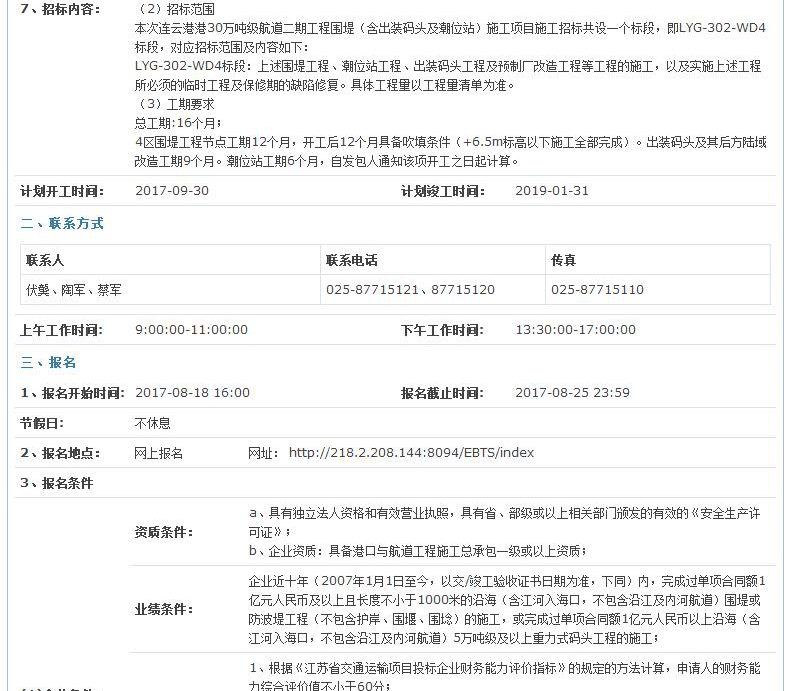Click the registration start time 2017-08-18 16:00
This screenshot has height=691, width=792.
click(x=192, y=393)
